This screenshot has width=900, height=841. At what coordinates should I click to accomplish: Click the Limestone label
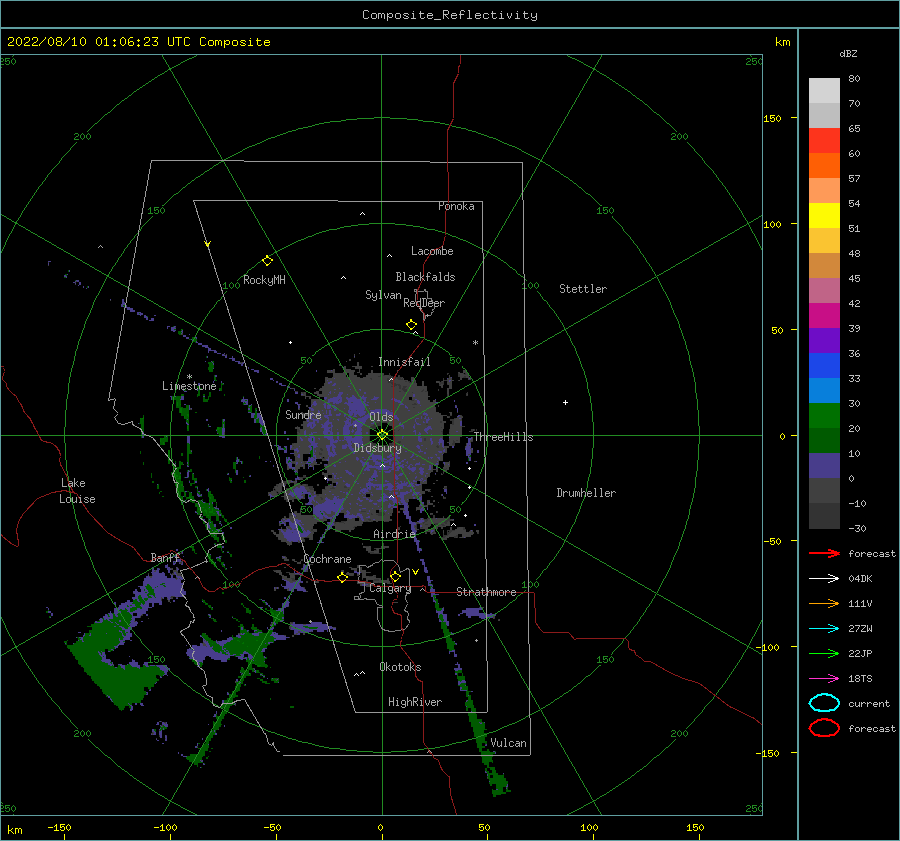click(x=189, y=386)
